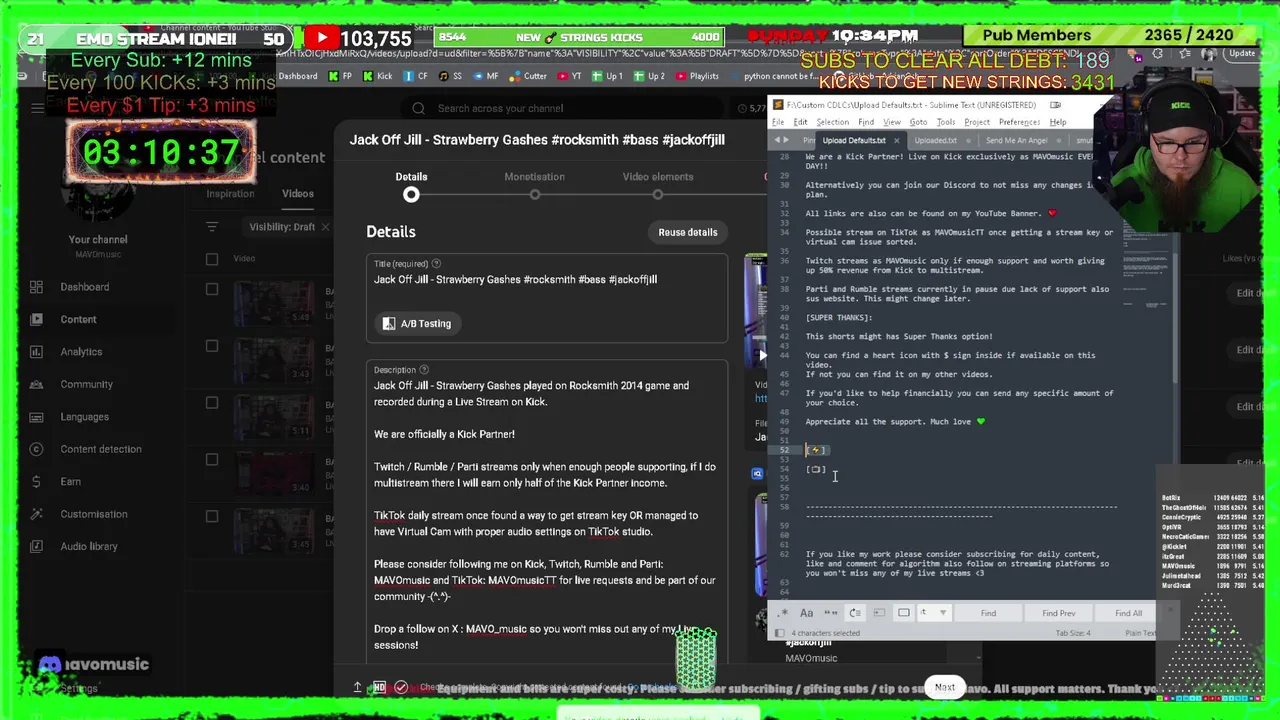Open the Dashboard page in YouTube Studio sidebar
The height and width of the screenshot is (720, 1280).
pyautogui.click(x=85, y=287)
